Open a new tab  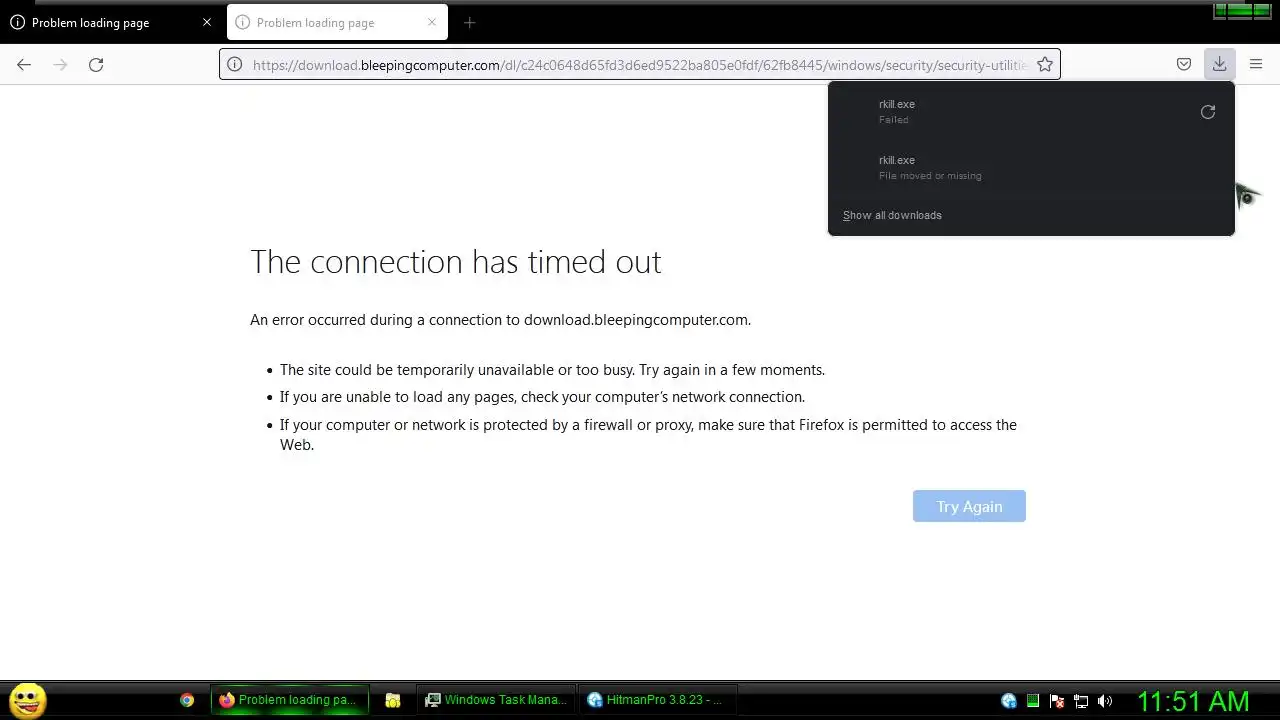click(x=469, y=22)
